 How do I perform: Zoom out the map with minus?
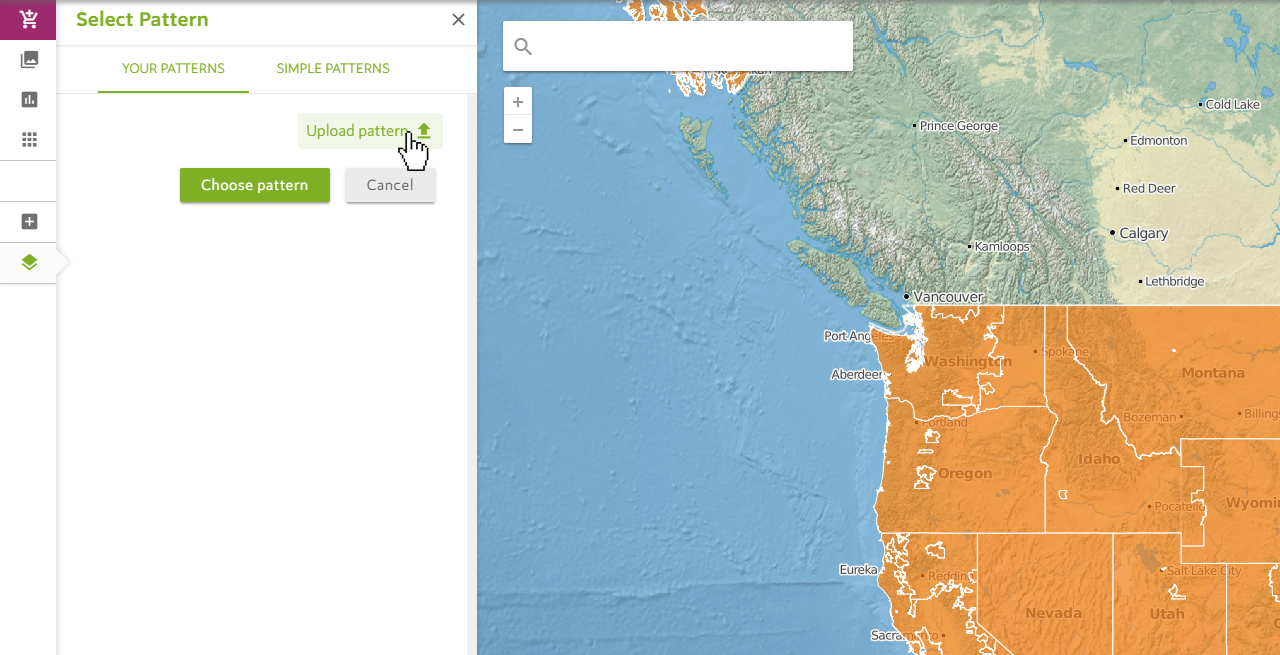pyautogui.click(x=518, y=129)
